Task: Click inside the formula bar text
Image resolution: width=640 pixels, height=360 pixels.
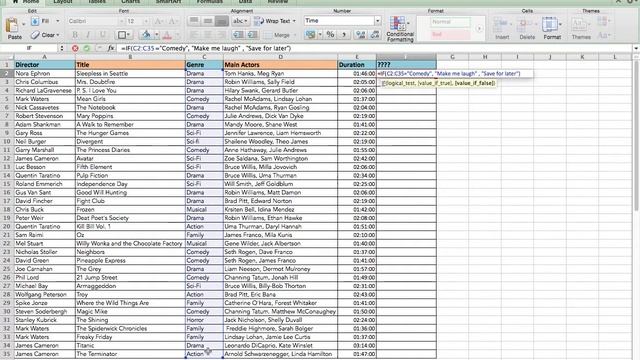Action: coord(206,48)
